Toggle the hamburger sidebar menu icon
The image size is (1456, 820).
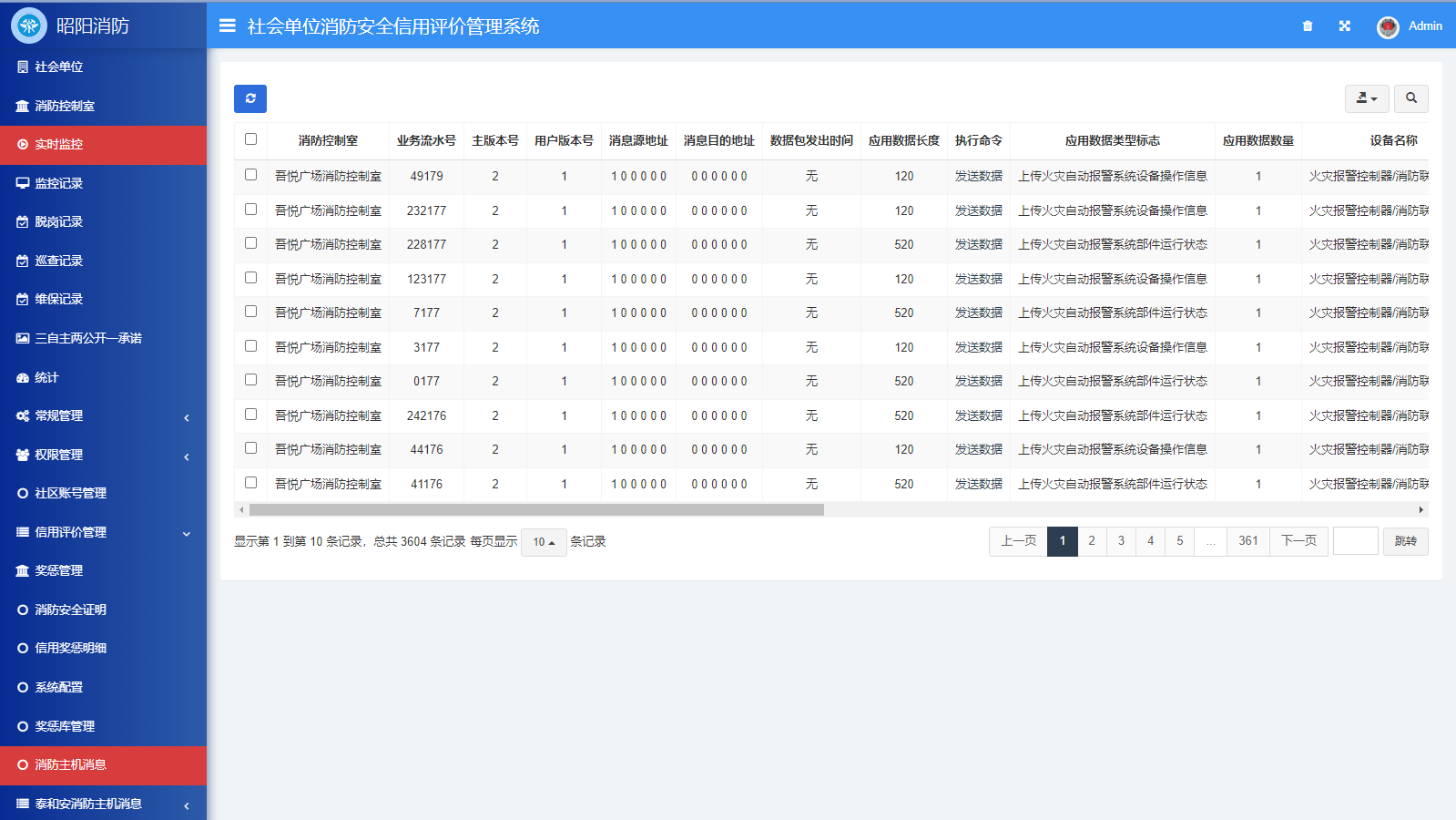tap(228, 26)
